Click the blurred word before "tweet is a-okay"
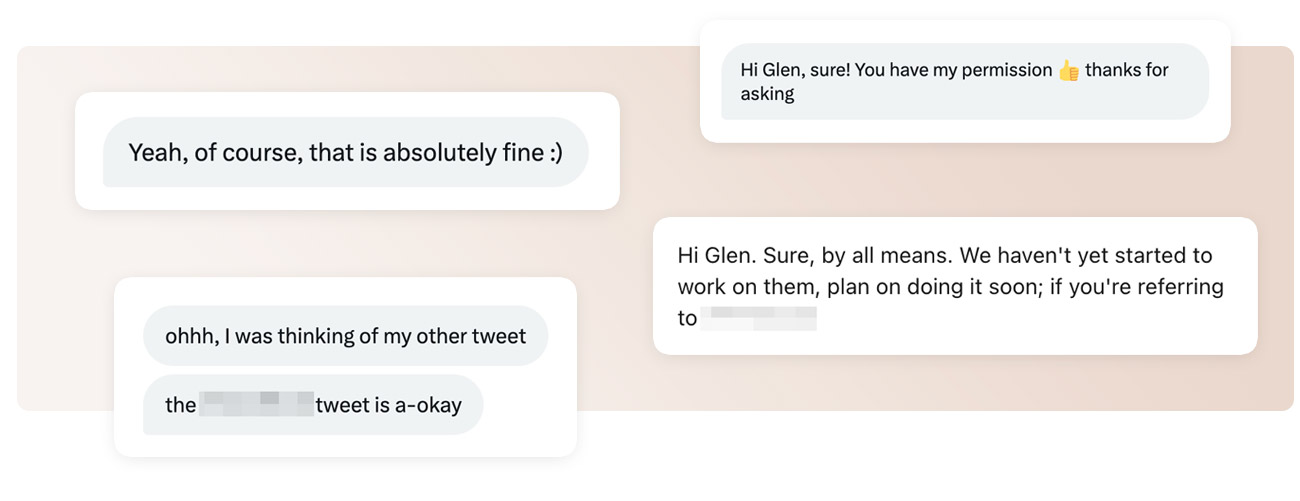The width and height of the screenshot is (1300, 501). pyautogui.click(x=256, y=405)
